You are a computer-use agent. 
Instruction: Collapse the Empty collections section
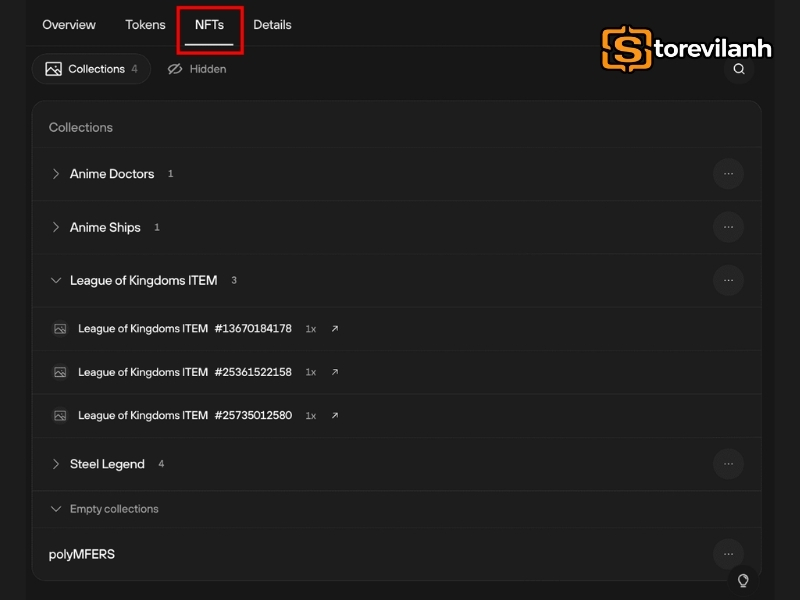pos(56,509)
